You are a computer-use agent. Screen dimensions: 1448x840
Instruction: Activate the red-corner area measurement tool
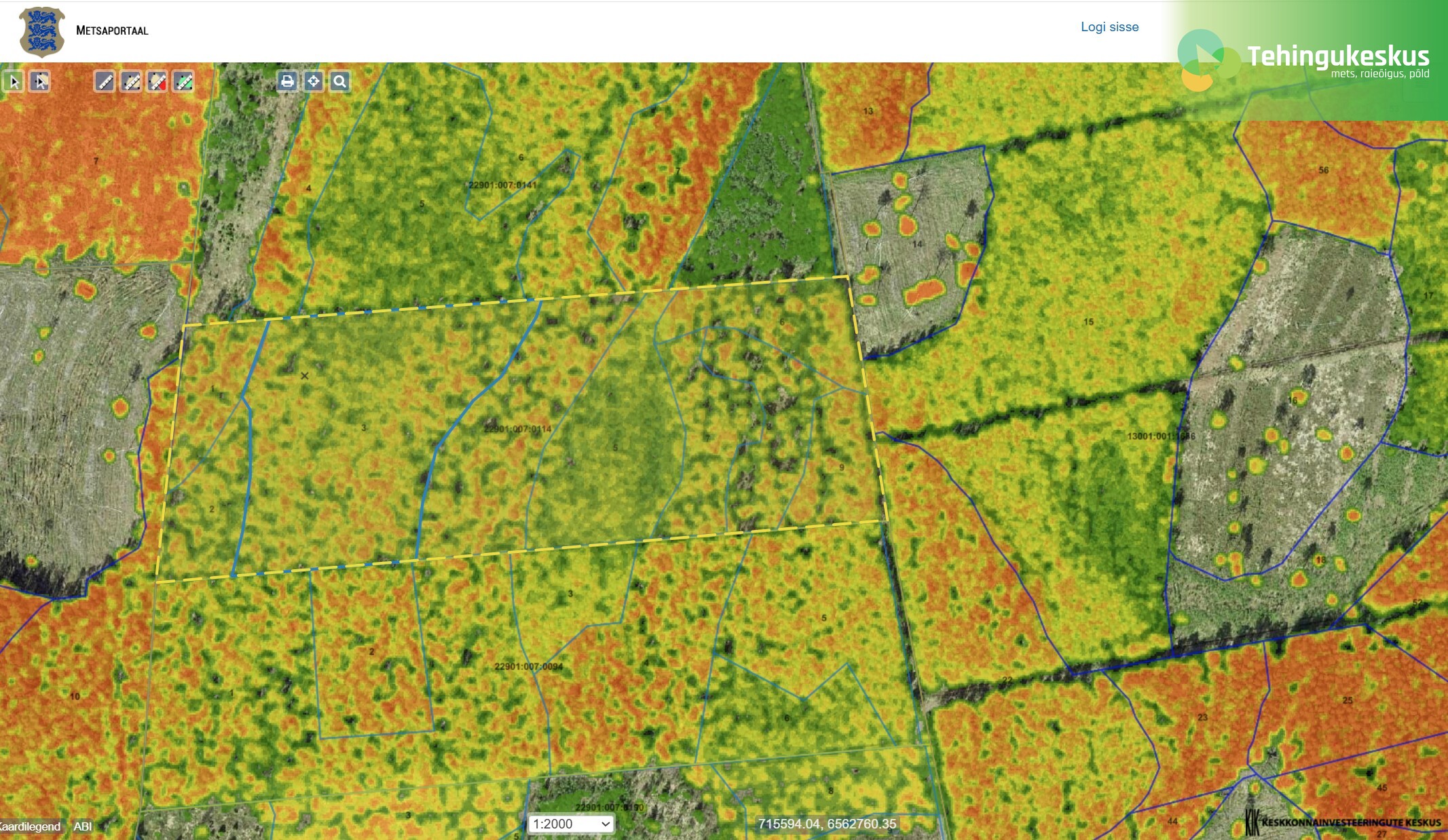point(157,82)
